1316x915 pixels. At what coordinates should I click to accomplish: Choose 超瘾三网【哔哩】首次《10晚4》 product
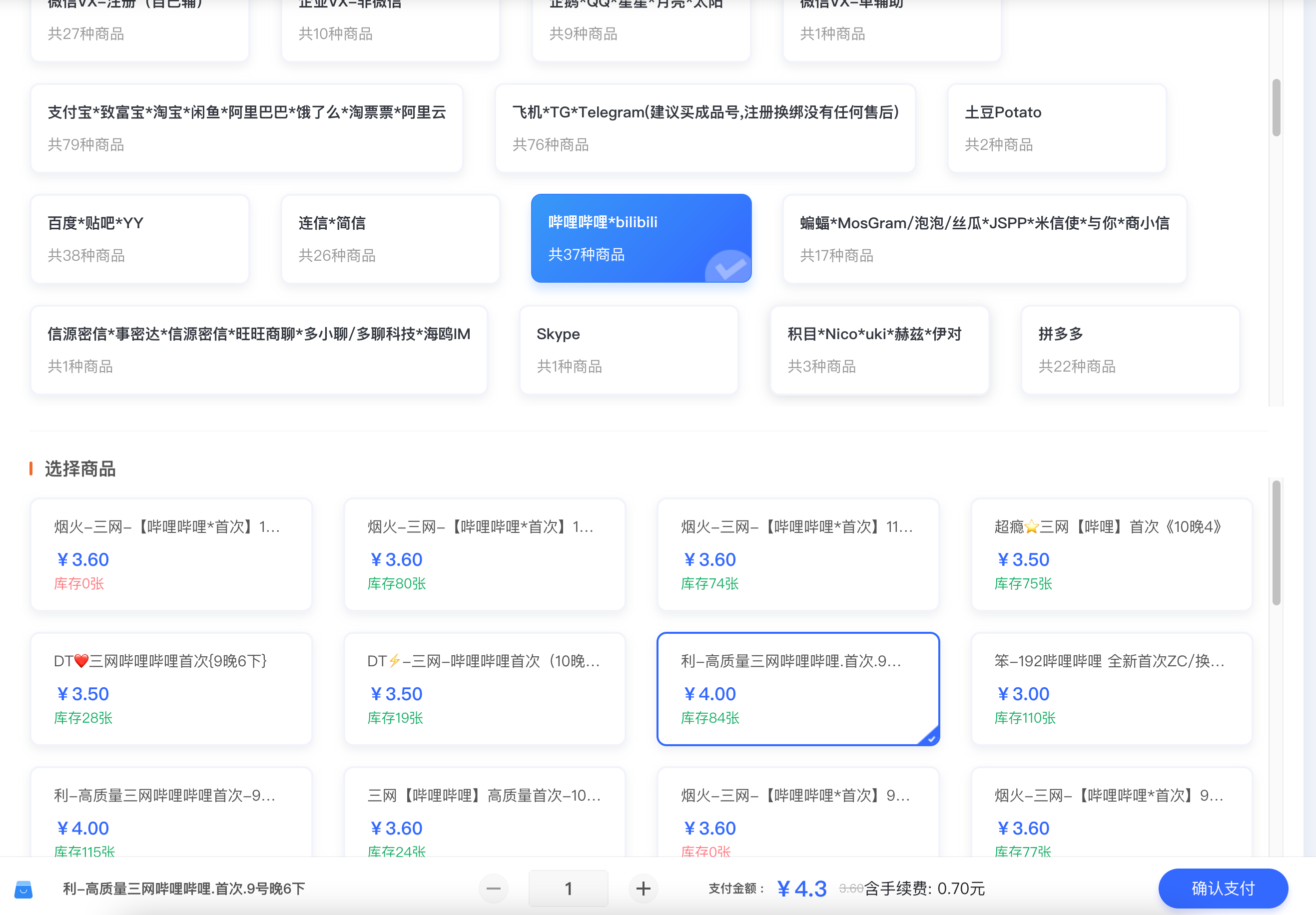tap(1111, 554)
